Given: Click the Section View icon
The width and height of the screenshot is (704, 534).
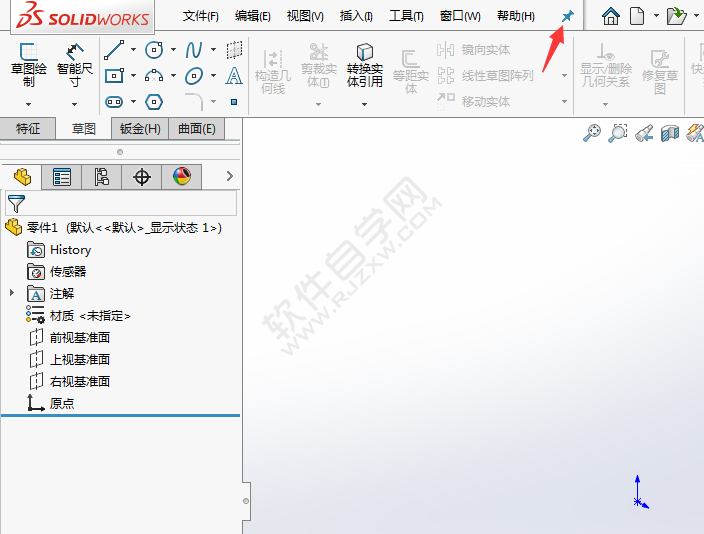Looking at the screenshot, I should click(x=670, y=133).
